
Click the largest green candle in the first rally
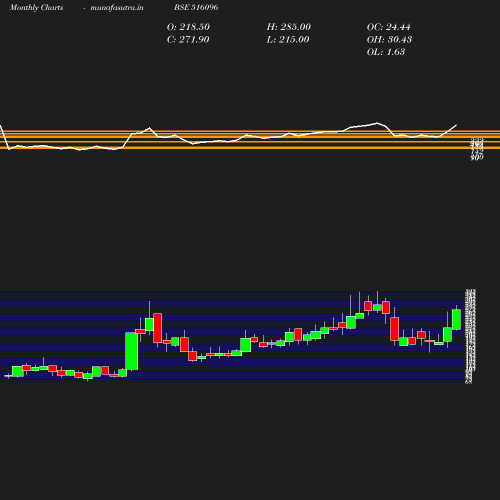pyautogui.click(x=132, y=351)
